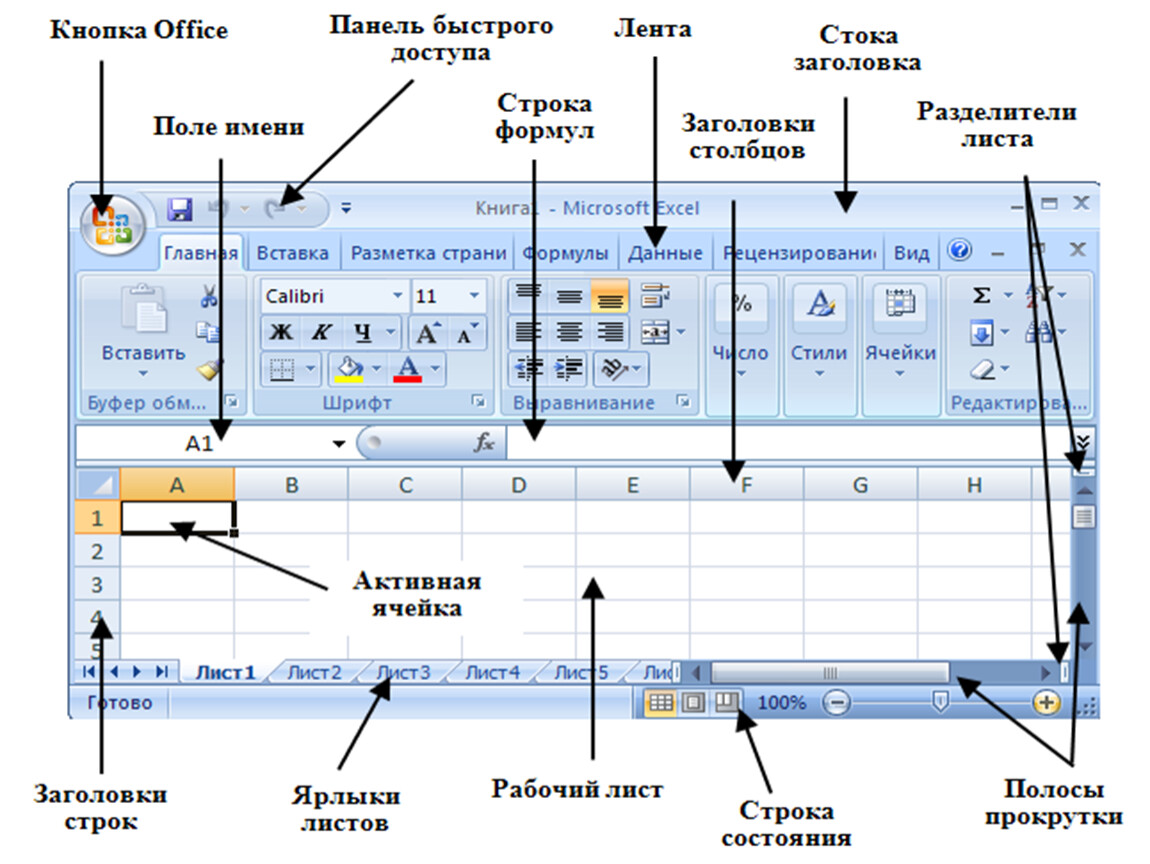The height and width of the screenshot is (864, 1150).
Task: Adjust the zoom slider handle
Action: [x=940, y=703]
